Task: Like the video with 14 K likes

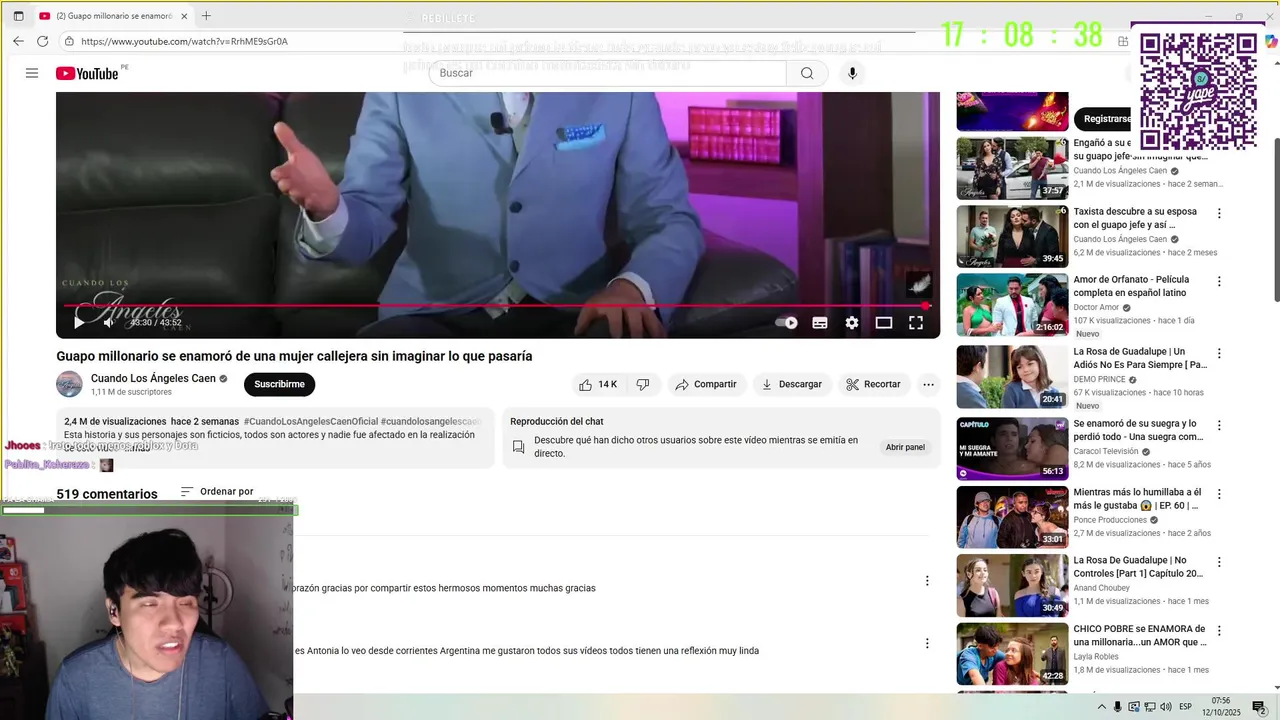Action: point(598,384)
